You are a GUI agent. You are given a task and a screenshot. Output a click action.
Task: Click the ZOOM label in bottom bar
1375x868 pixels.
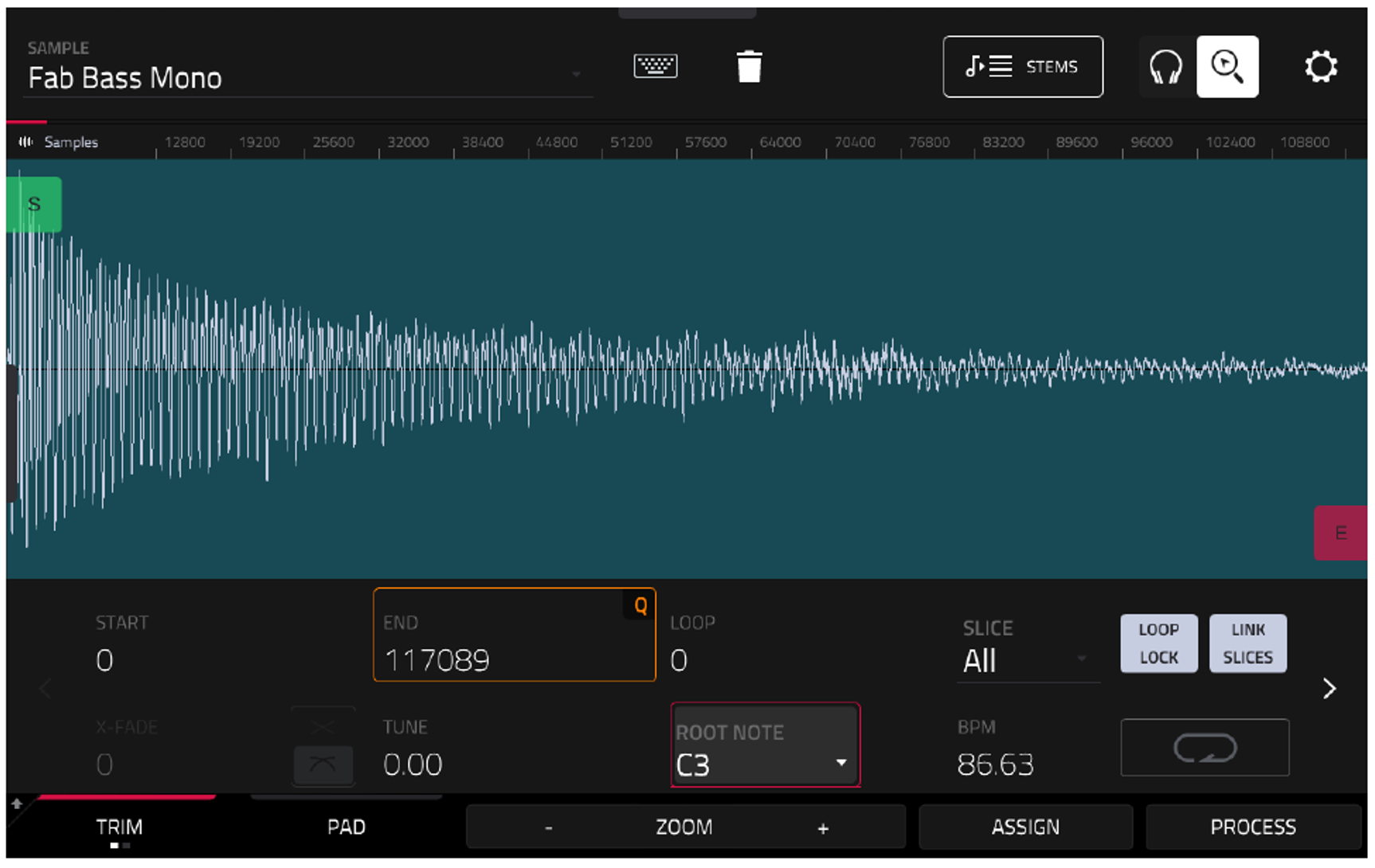(x=684, y=827)
